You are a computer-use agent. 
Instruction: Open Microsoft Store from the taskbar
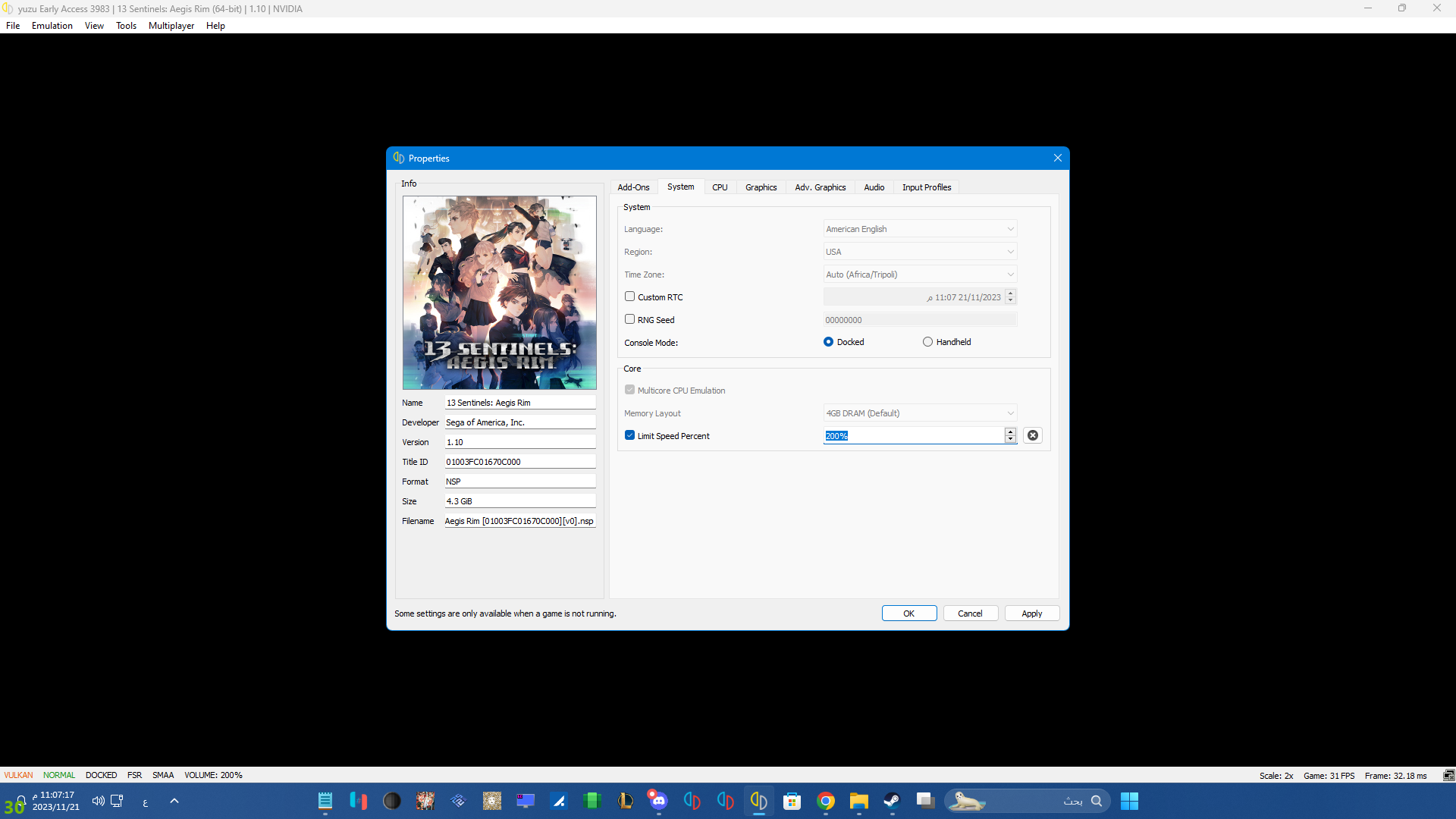792,801
